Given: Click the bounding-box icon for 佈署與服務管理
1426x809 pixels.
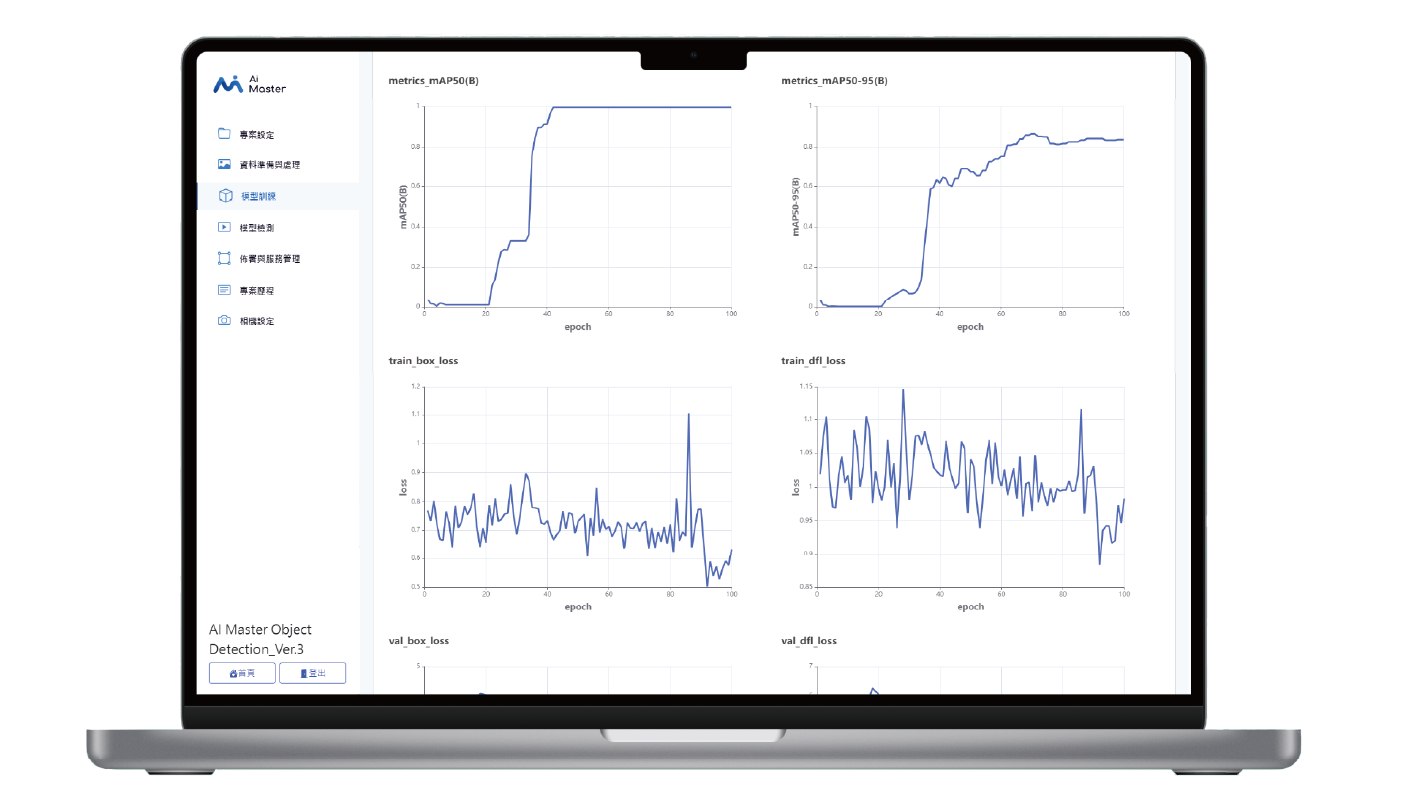Looking at the screenshot, I should coord(224,258).
